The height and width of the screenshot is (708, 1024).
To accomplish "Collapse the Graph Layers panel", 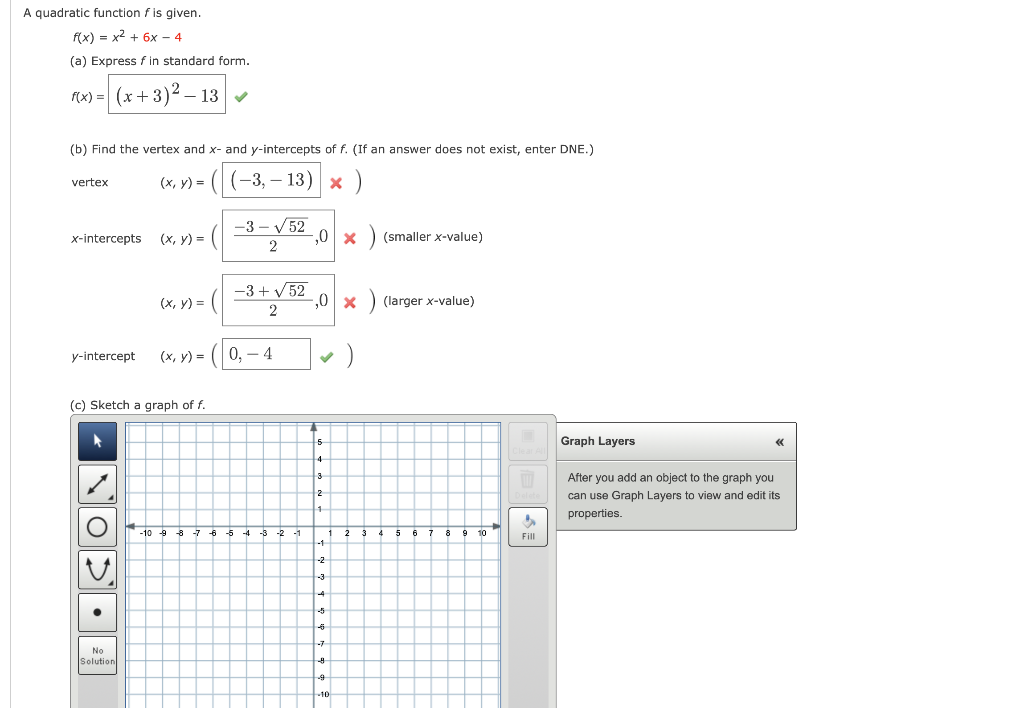I will pyautogui.click(x=779, y=441).
